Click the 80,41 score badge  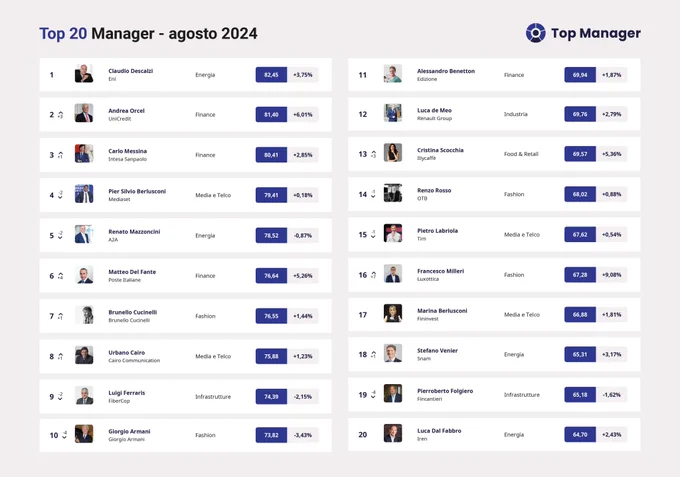[271, 155]
